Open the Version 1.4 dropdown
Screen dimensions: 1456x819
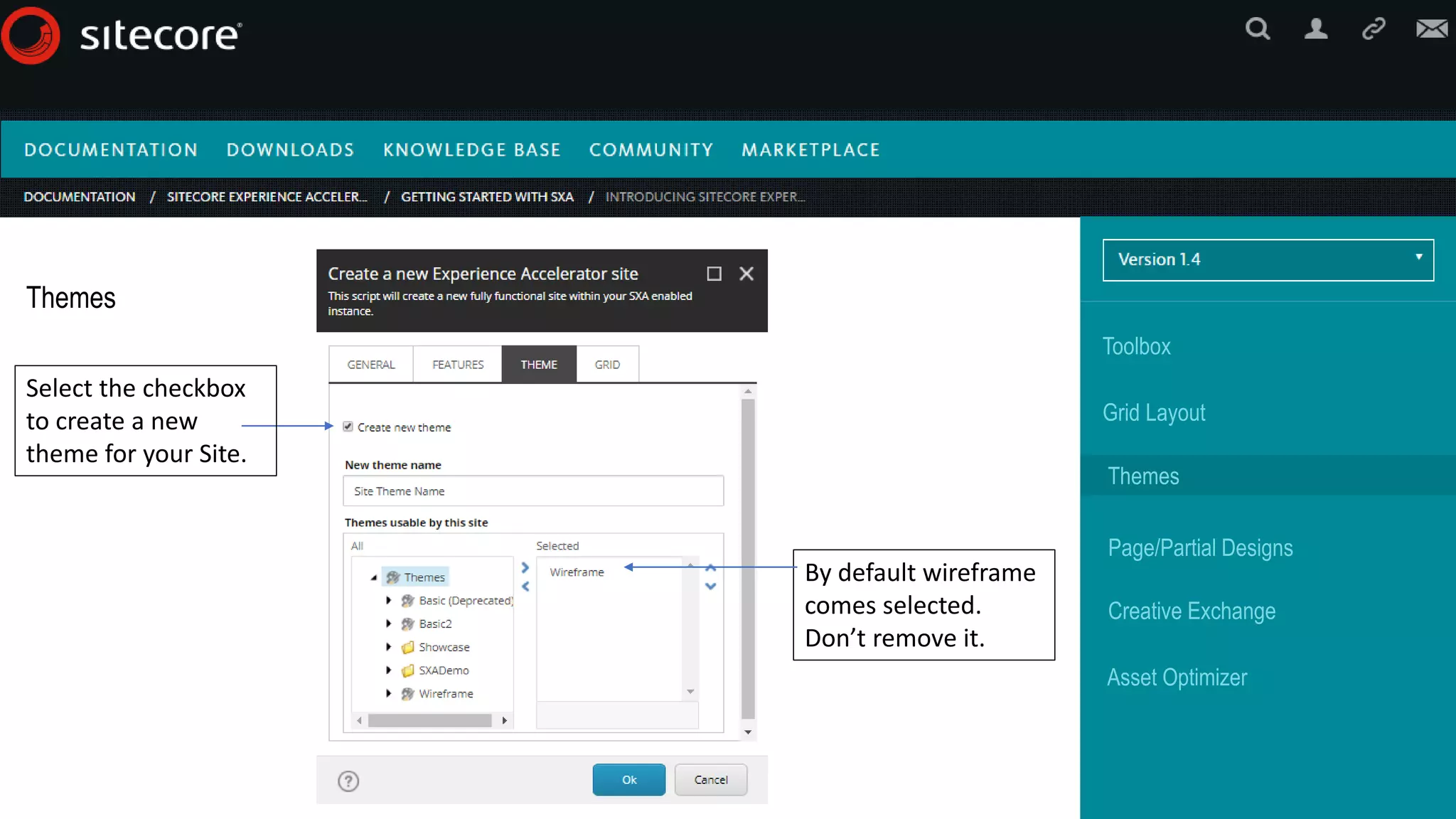1268,259
